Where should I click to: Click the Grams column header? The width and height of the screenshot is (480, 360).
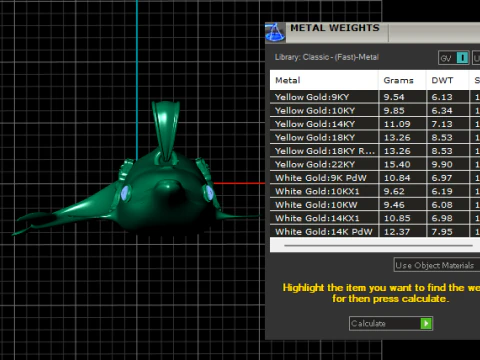pyautogui.click(x=402, y=80)
